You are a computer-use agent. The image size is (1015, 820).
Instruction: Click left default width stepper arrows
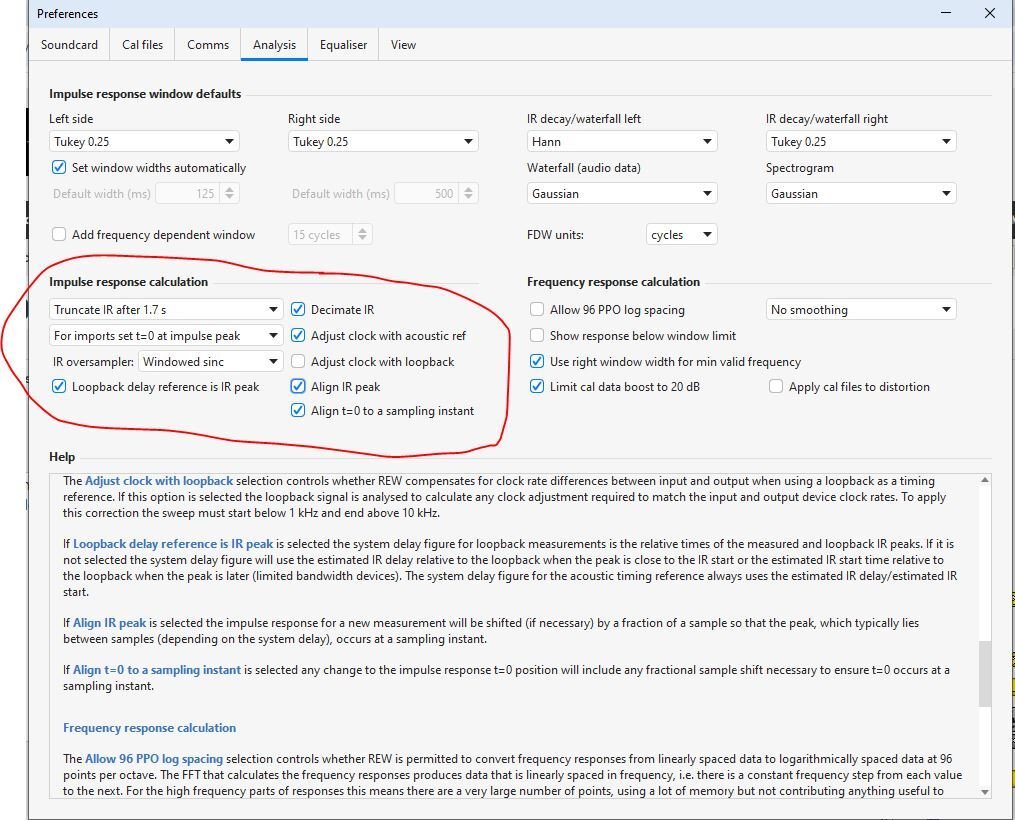tap(229, 193)
